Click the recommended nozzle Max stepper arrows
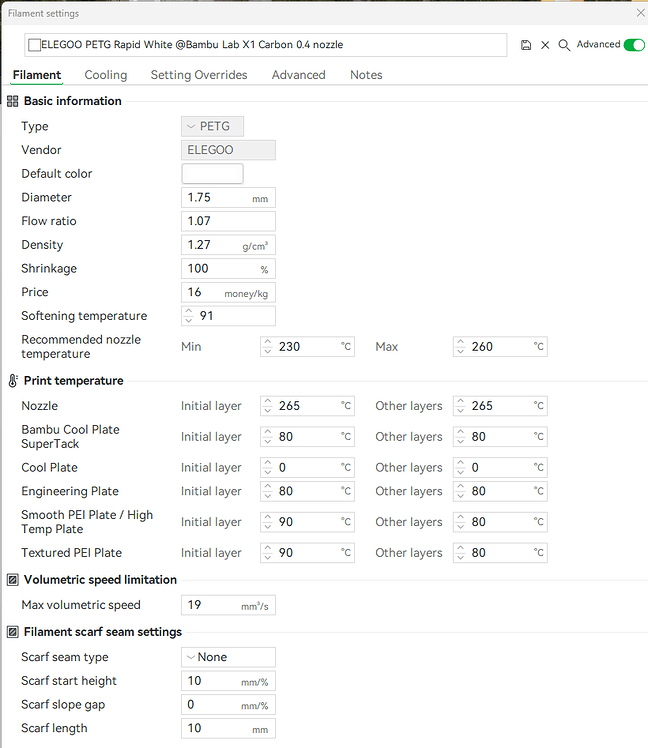Image resolution: width=648 pixels, height=748 pixels. (x=460, y=347)
